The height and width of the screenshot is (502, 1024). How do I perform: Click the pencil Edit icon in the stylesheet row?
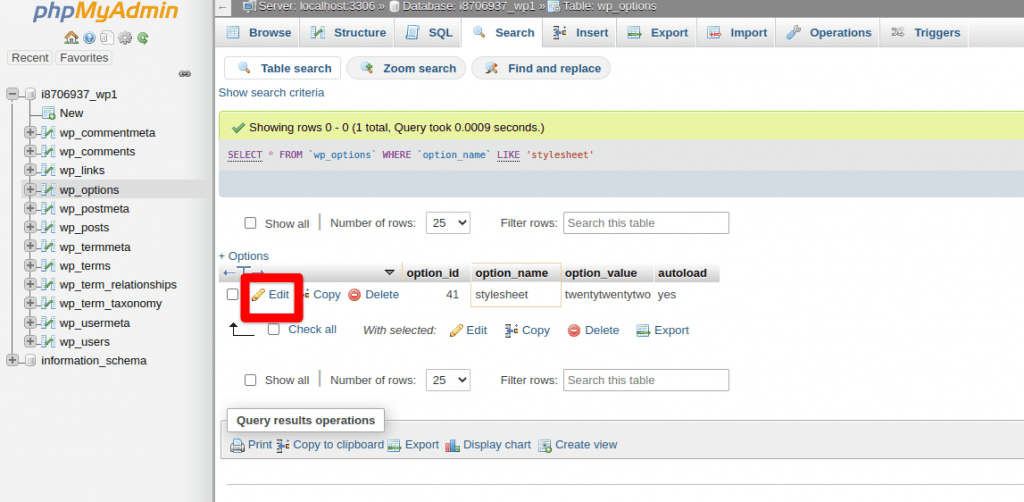pyautogui.click(x=258, y=295)
